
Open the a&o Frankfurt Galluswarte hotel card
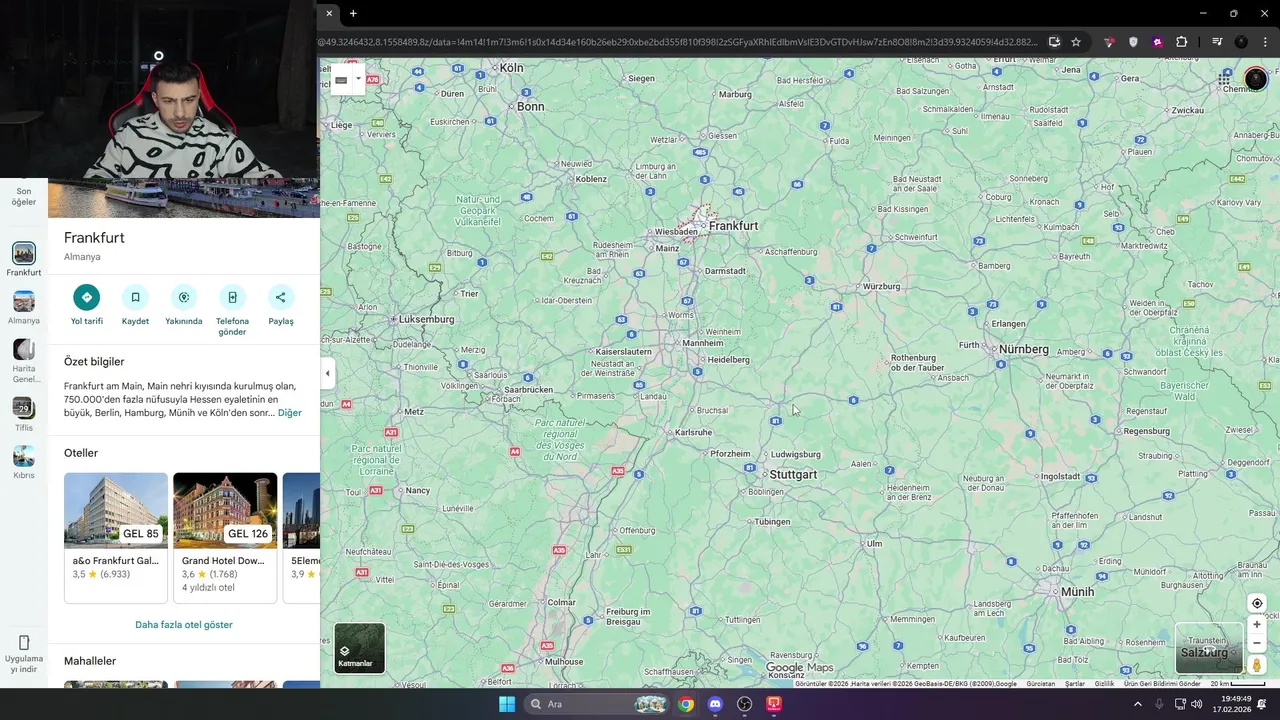tap(116, 538)
